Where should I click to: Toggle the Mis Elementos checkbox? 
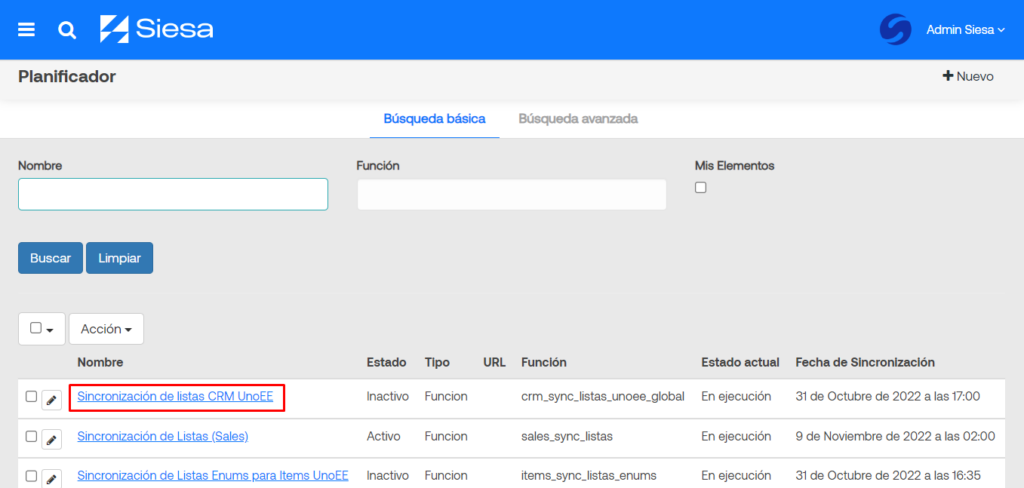click(x=700, y=187)
